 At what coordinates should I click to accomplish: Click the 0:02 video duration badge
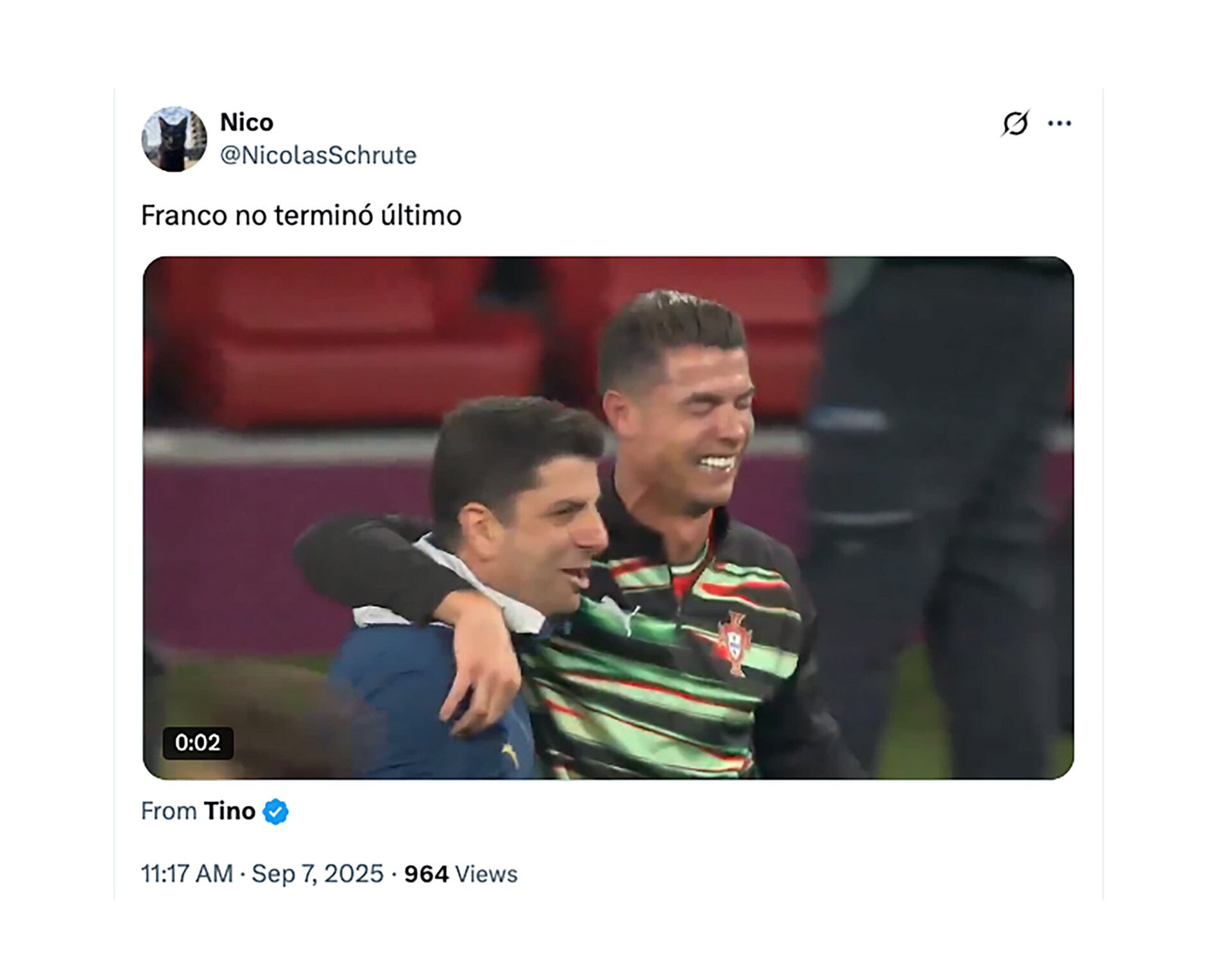tap(198, 742)
